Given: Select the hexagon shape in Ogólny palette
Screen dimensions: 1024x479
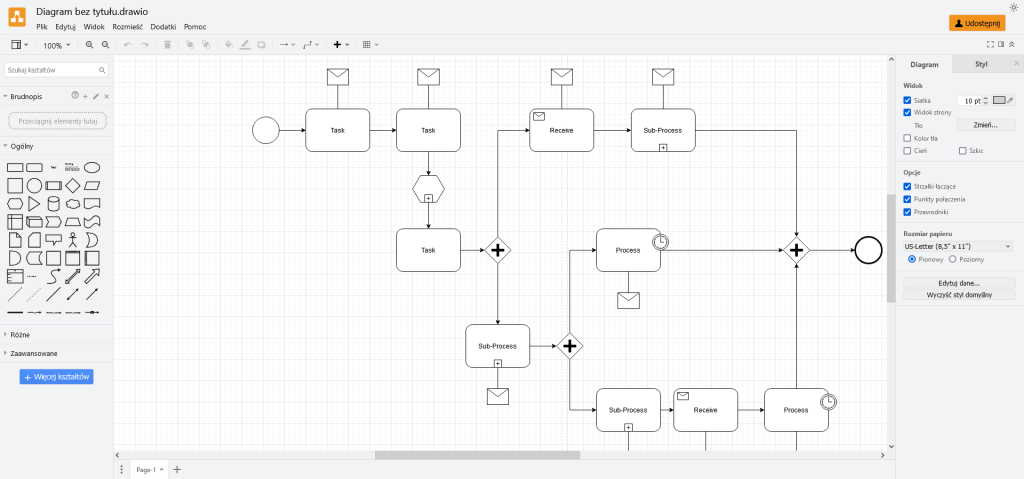Looking at the screenshot, I should click(15, 204).
